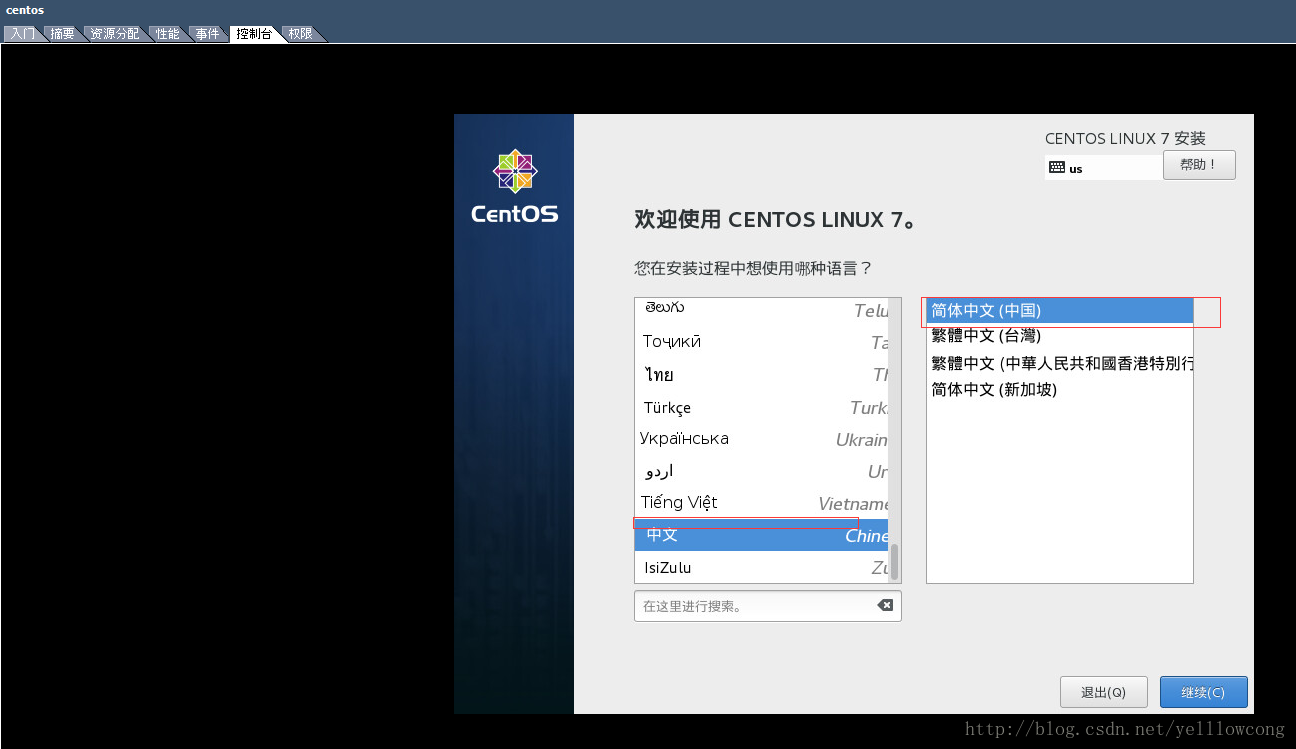Switch to the 摘要 tab

click(62, 34)
